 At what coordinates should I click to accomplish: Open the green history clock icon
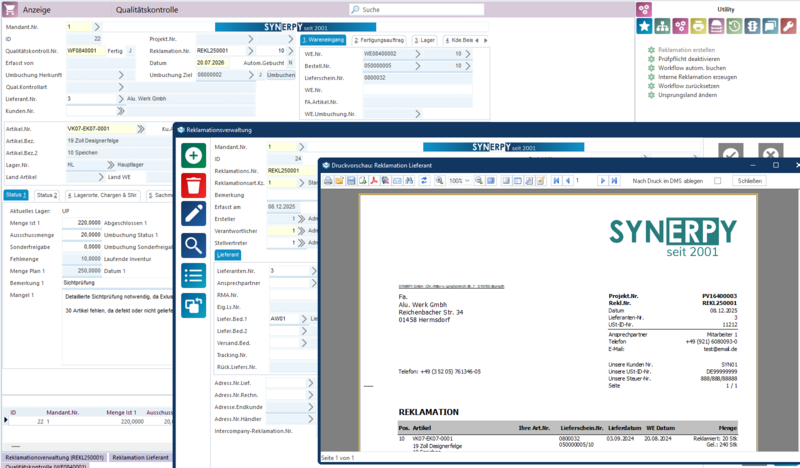coord(733,26)
